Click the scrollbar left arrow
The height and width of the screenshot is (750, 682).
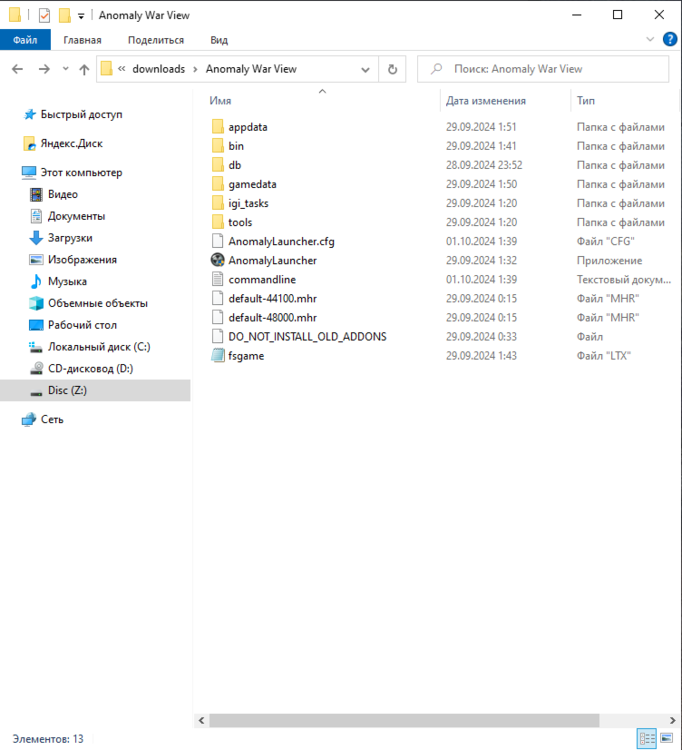[x=201, y=720]
